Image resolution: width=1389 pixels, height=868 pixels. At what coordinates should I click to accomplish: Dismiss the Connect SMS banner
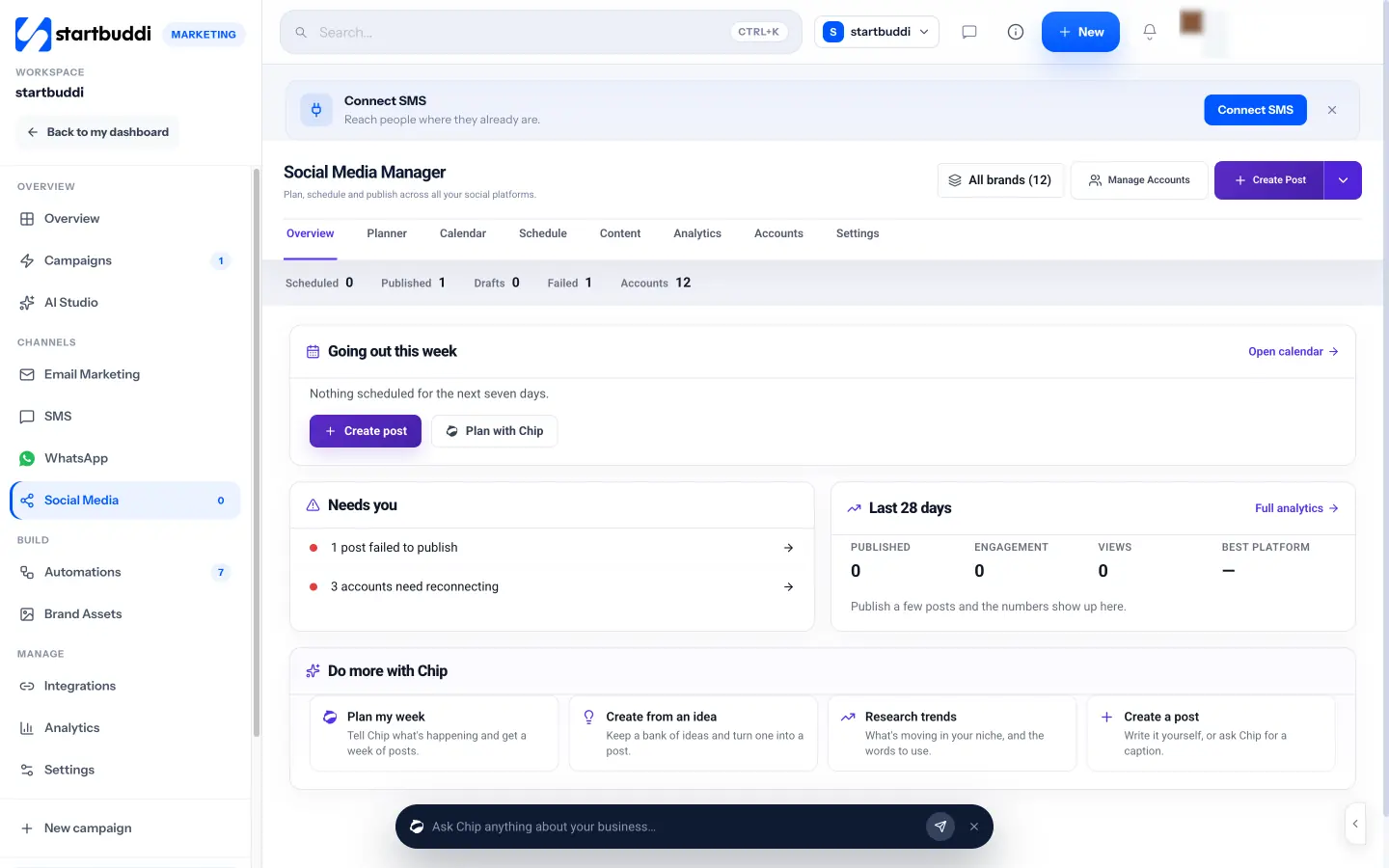pos(1332,110)
